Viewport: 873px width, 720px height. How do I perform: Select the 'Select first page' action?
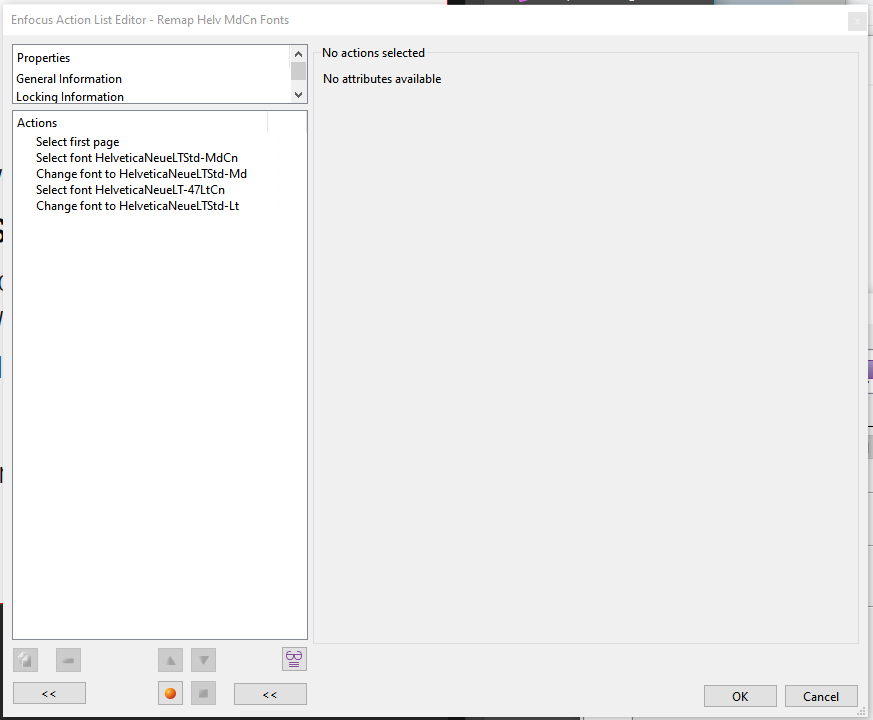[x=77, y=142]
